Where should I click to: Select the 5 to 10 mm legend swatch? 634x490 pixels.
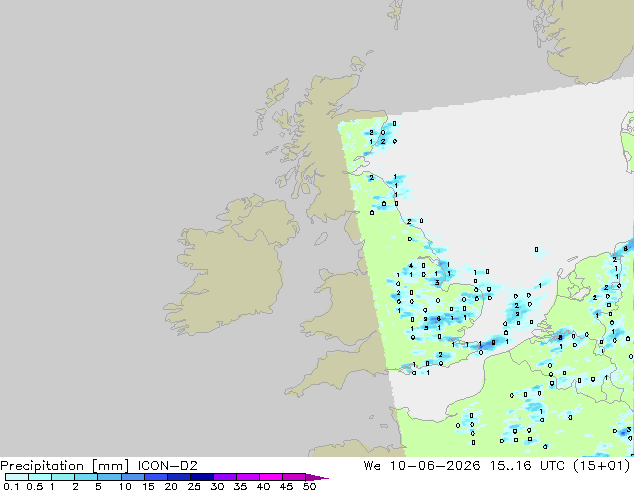pos(109,477)
